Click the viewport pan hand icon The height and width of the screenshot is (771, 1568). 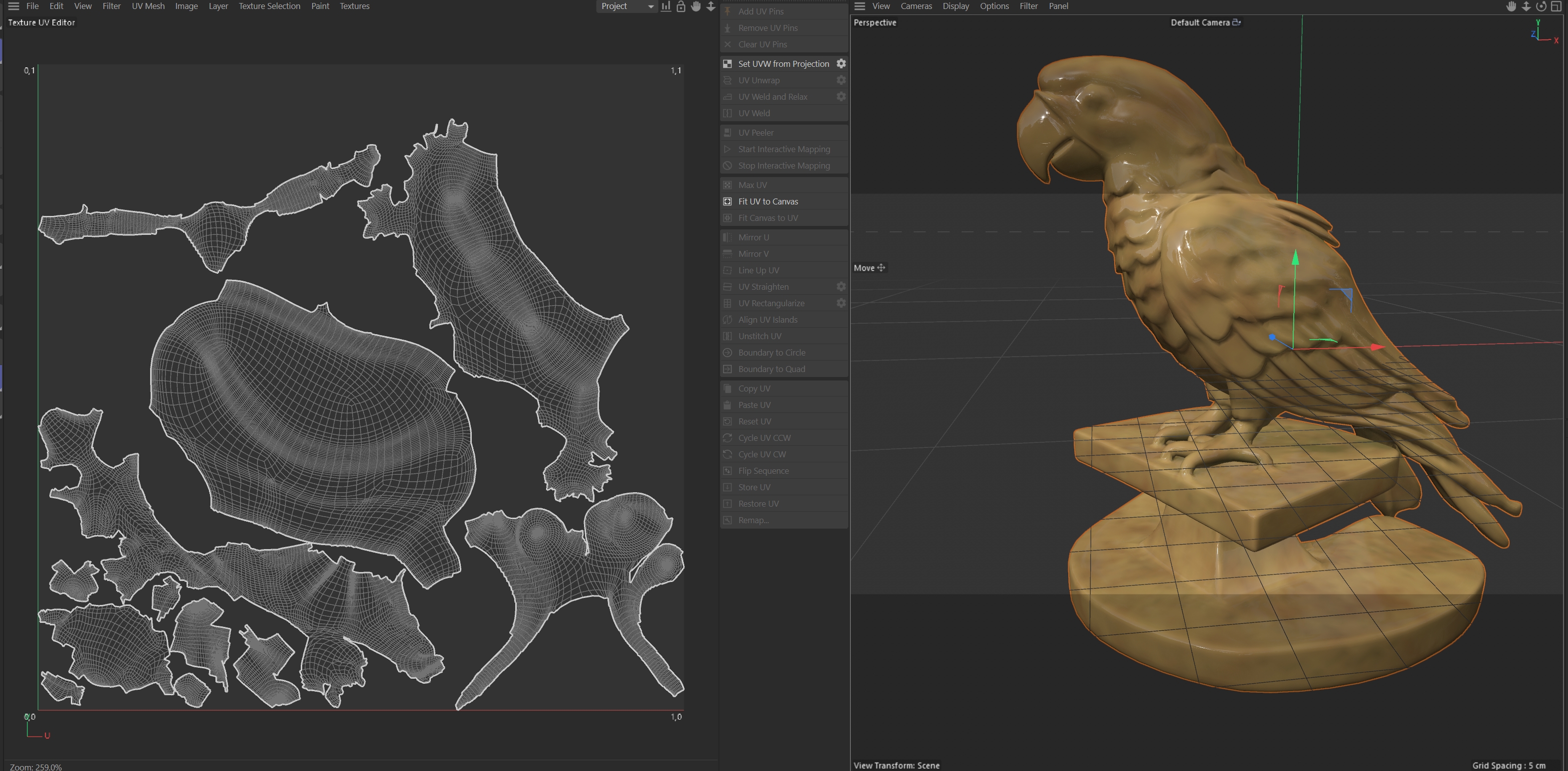pyautogui.click(x=1511, y=6)
